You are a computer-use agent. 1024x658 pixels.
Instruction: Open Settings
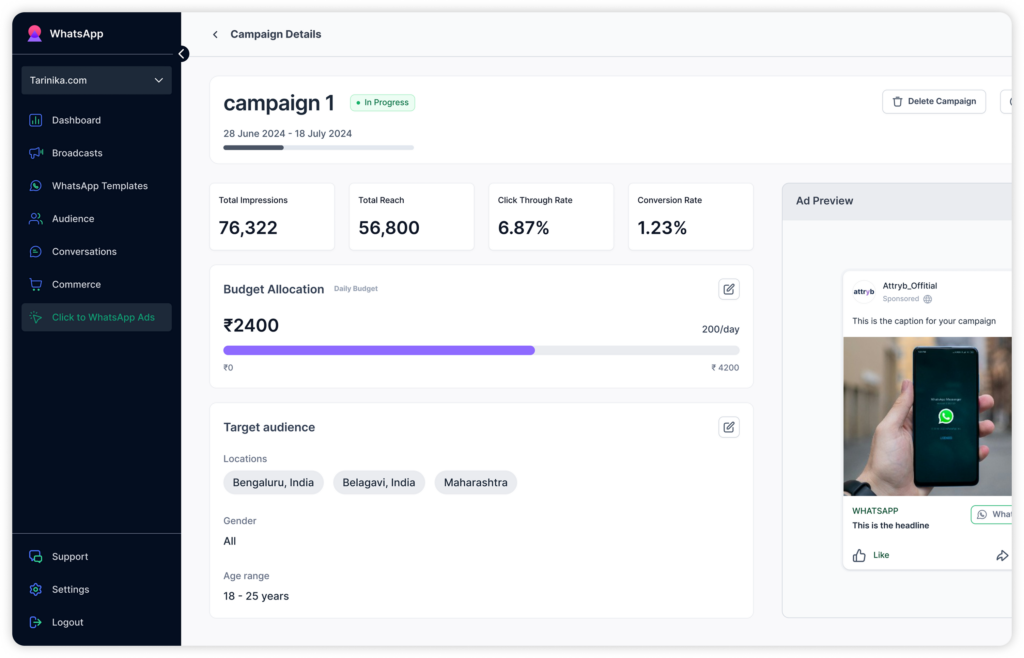pyautogui.click(x=71, y=589)
